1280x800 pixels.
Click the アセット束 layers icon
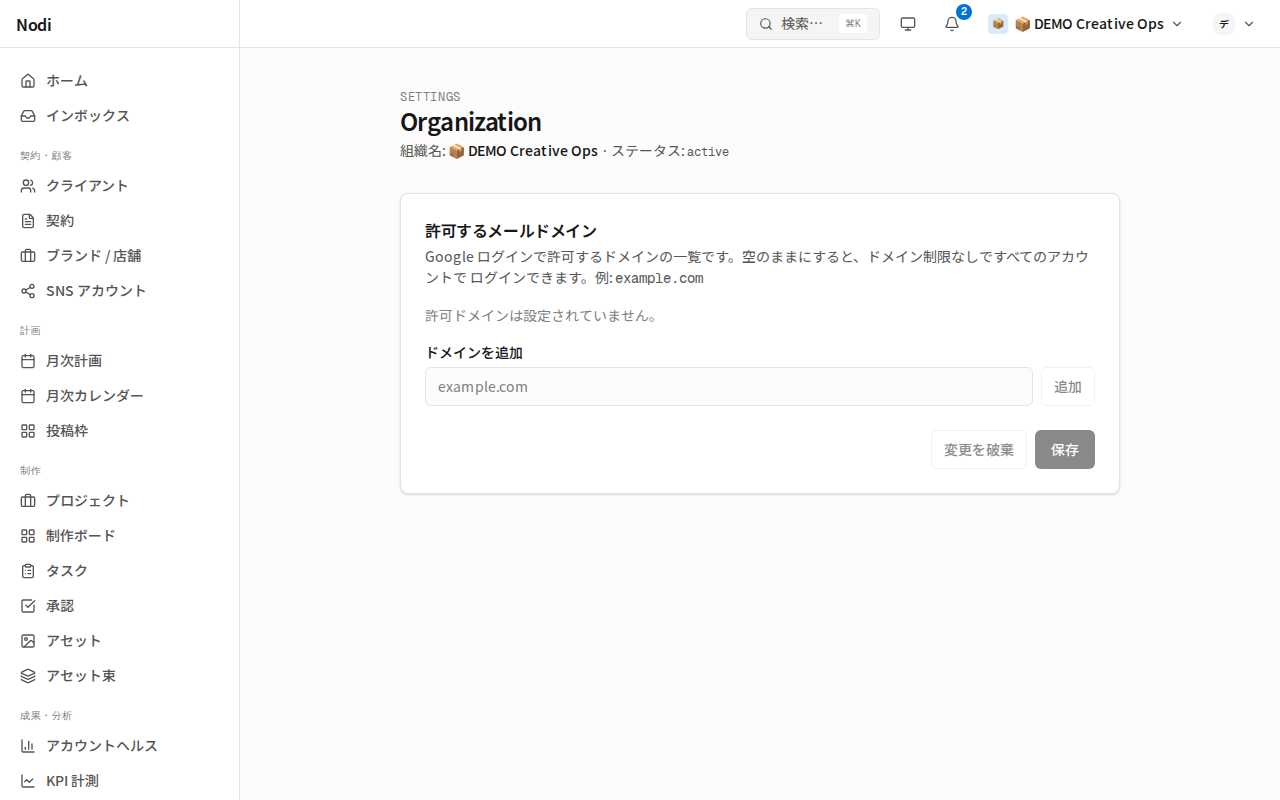[28, 676]
